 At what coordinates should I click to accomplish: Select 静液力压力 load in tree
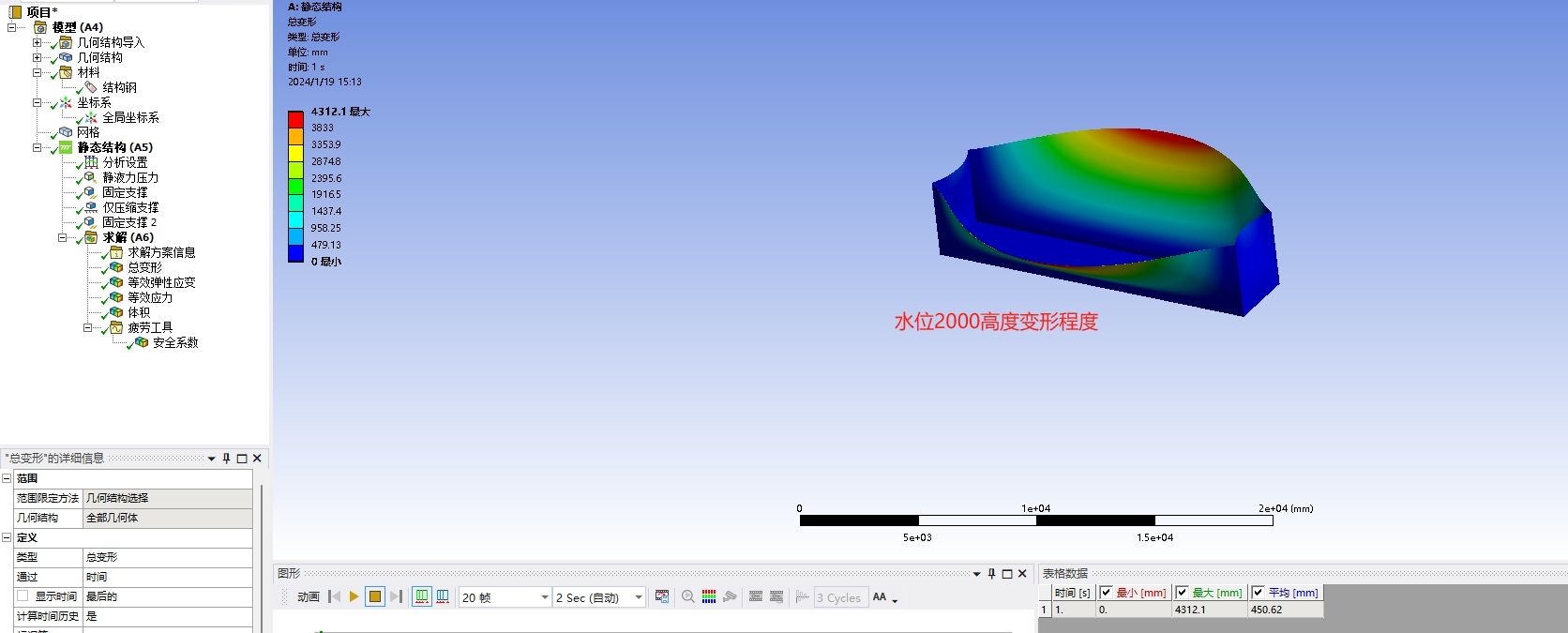coord(130,177)
